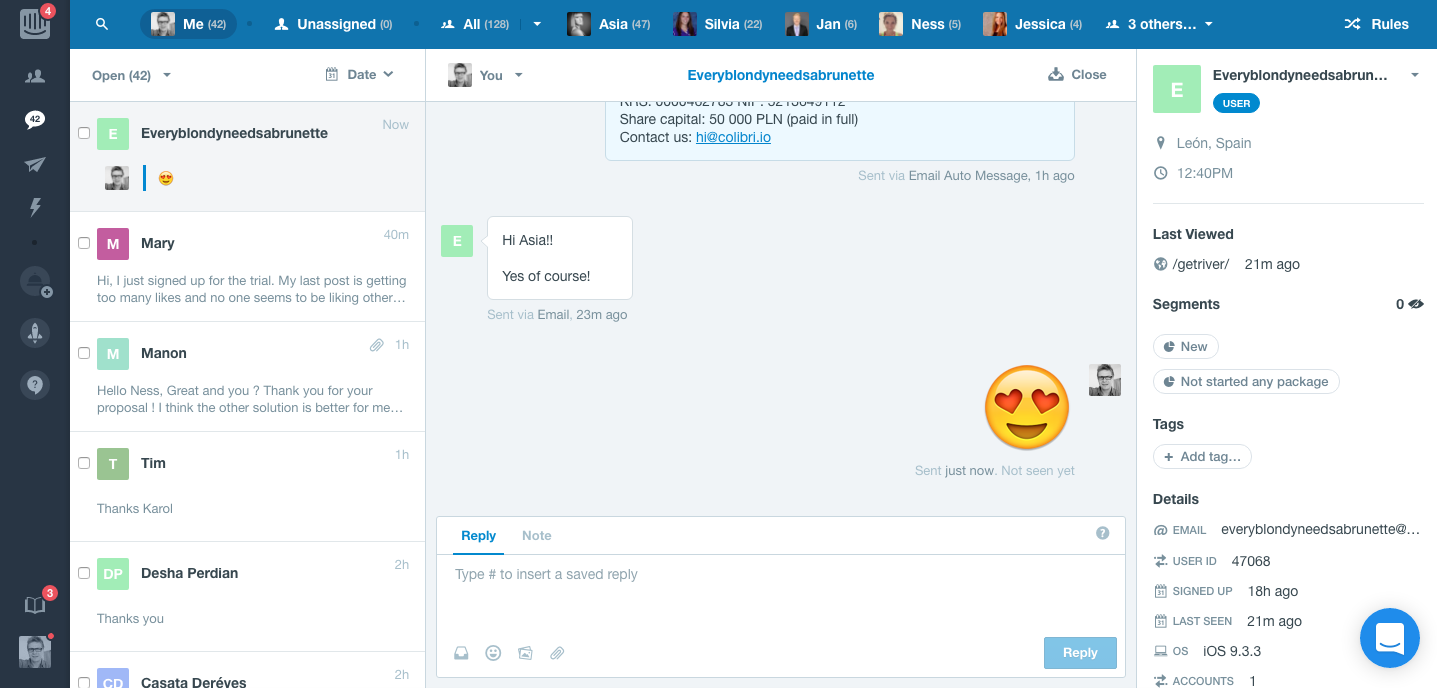Check the Everyblondyneedsabrunette conversation checkbox
The height and width of the screenshot is (688, 1437).
pos(84,133)
